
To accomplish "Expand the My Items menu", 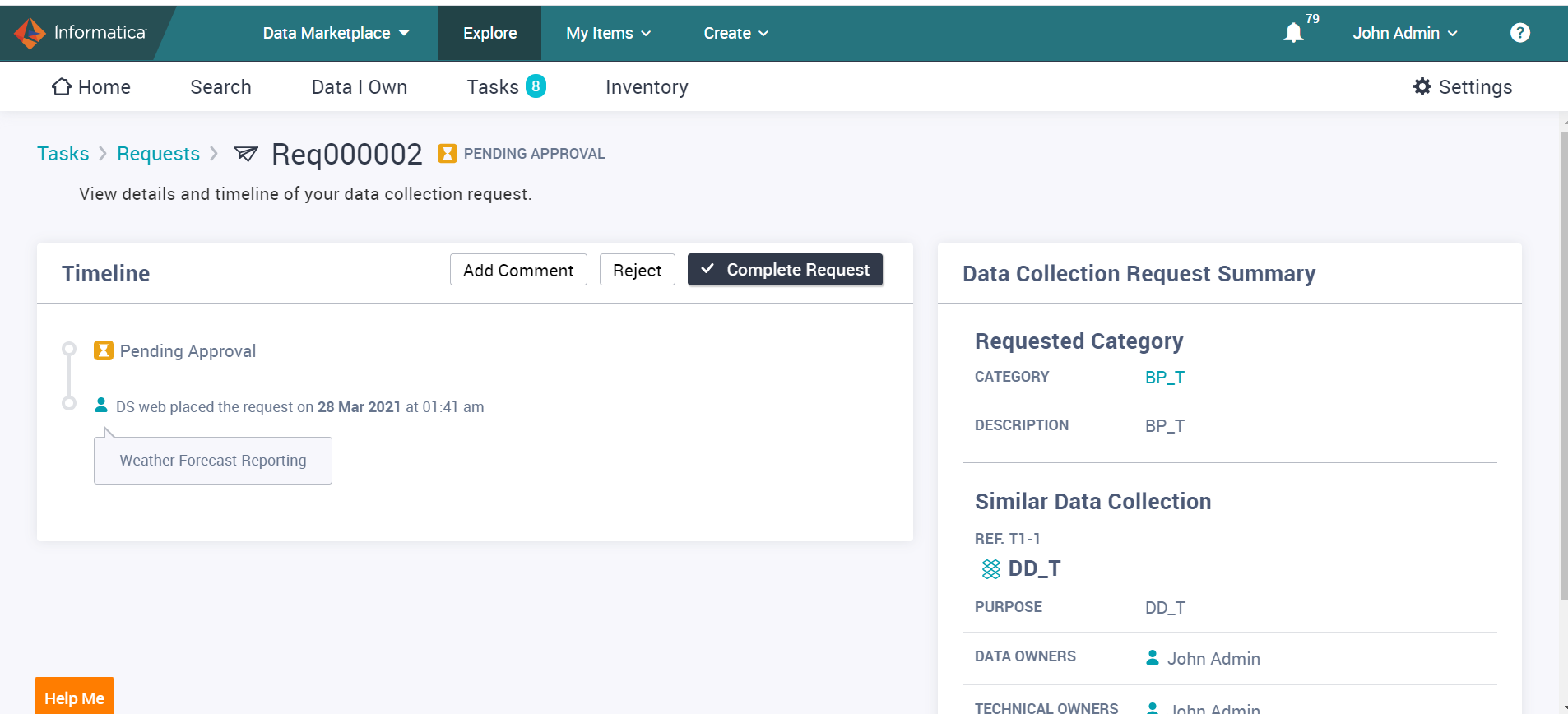I will pos(608,33).
